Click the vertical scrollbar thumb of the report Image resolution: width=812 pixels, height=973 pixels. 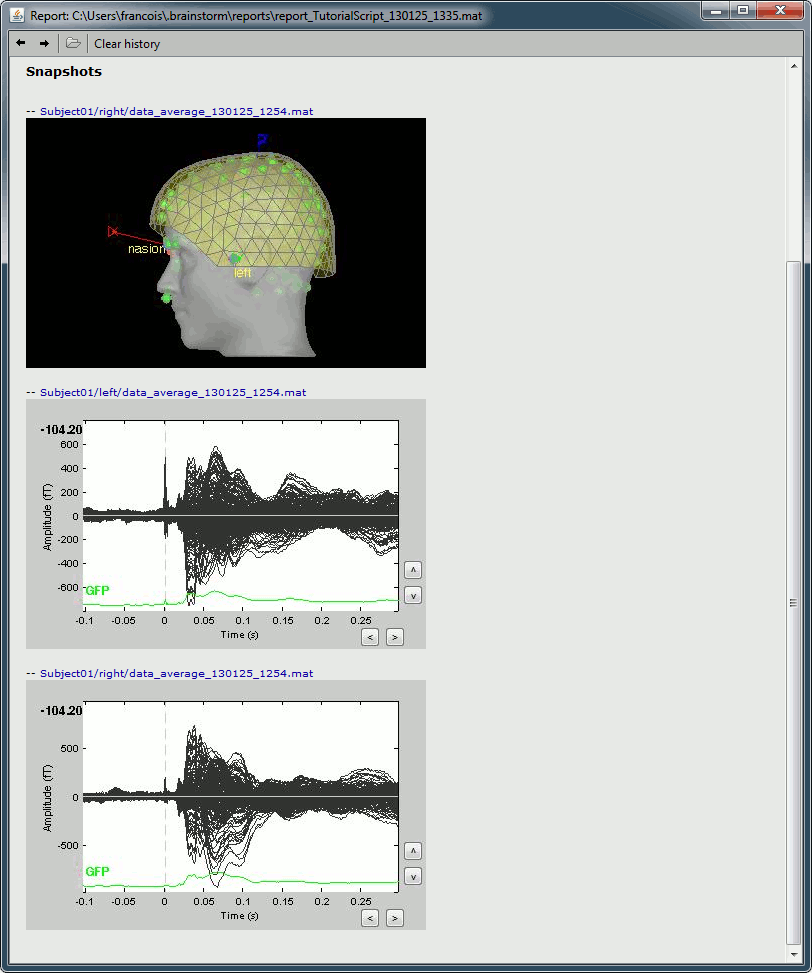pos(794,600)
